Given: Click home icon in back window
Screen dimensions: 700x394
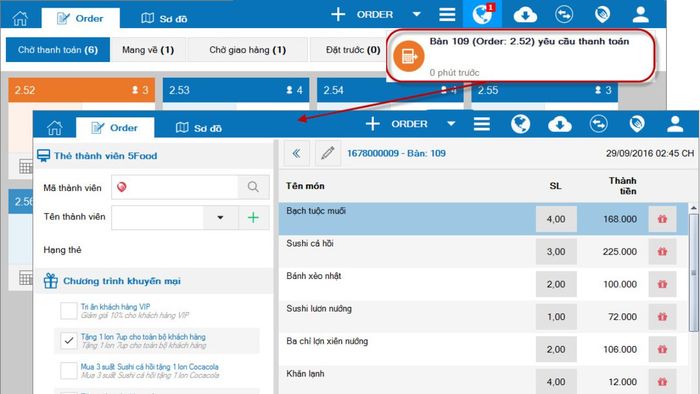Looking at the screenshot, I should (x=20, y=18).
